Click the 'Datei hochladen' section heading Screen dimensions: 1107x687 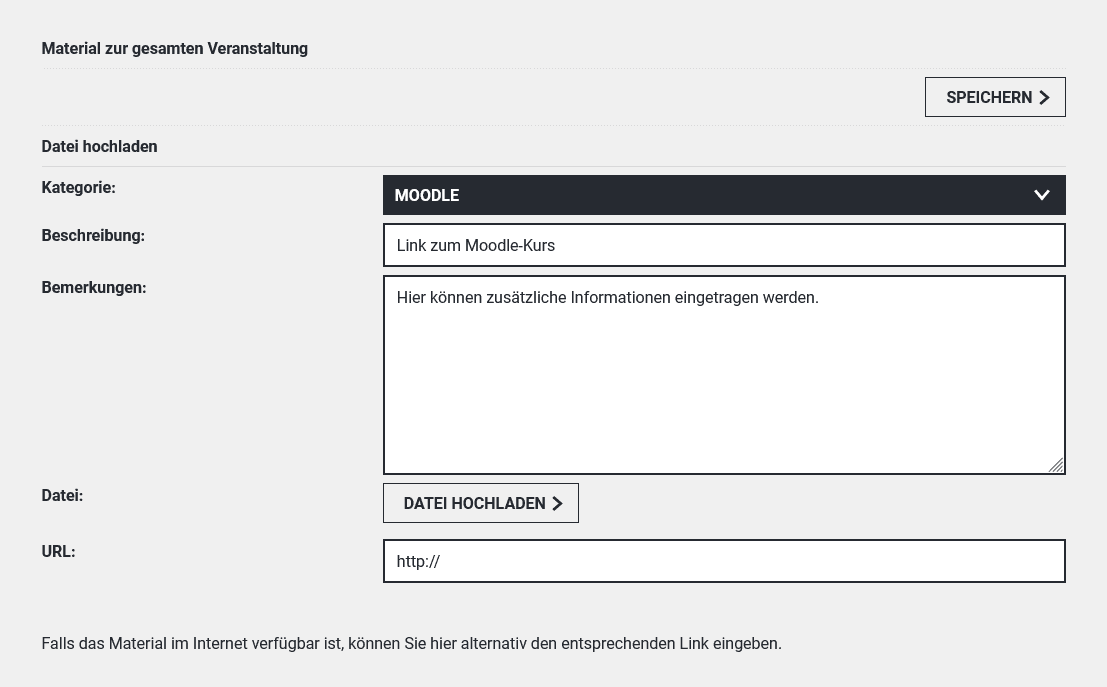tap(100, 146)
